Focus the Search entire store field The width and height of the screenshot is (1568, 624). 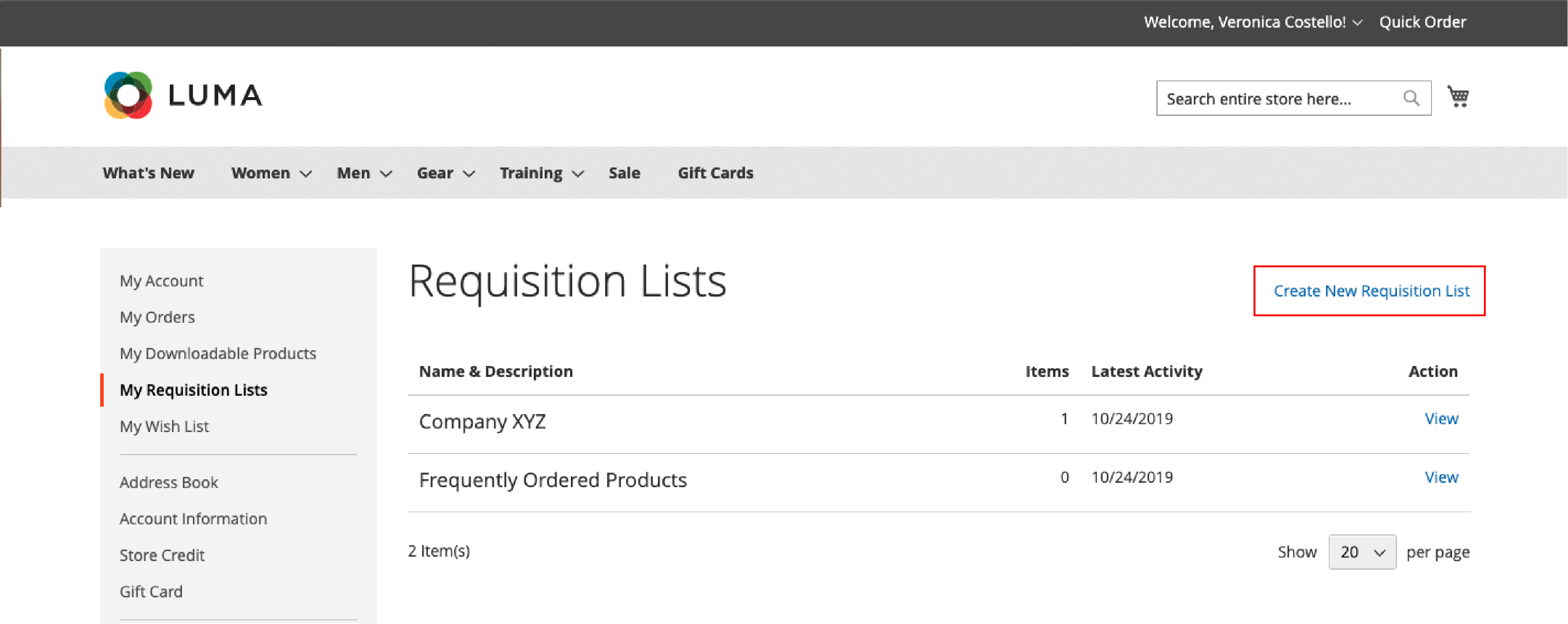click(x=1294, y=98)
